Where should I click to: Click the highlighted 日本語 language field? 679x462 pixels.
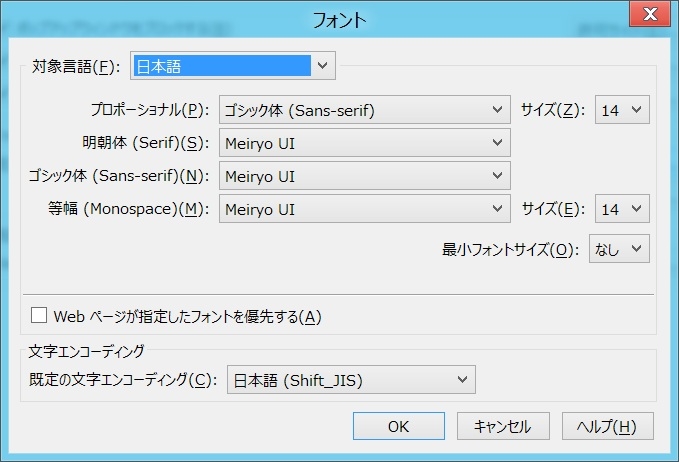click(221, 66)
